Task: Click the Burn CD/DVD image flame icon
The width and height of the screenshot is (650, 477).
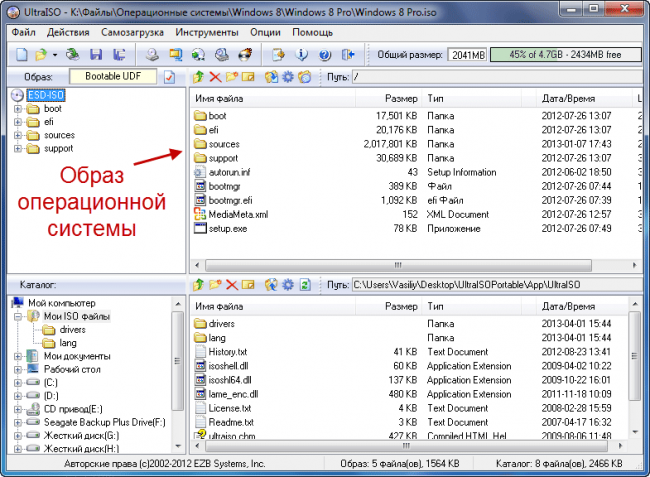Action: pos(245,55)
